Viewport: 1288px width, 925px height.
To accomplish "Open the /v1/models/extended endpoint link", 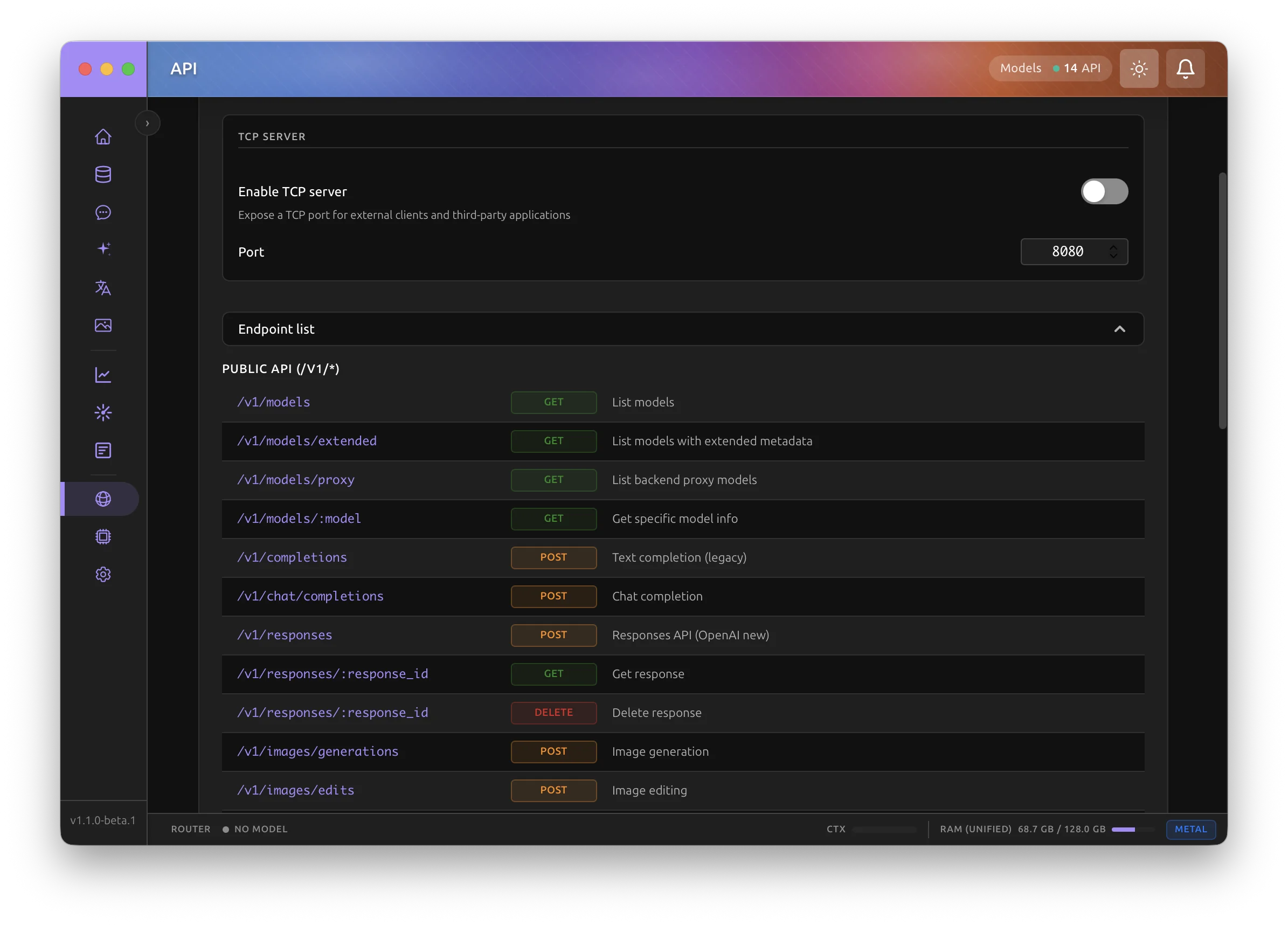I will (307, 441).
